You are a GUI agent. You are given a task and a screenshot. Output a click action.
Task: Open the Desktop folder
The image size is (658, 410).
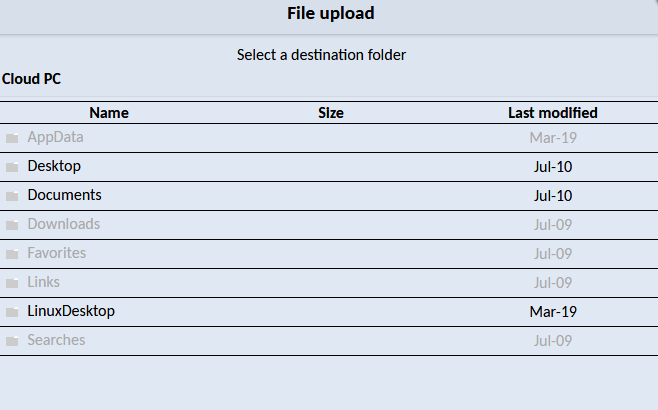(x=54, y=166)
